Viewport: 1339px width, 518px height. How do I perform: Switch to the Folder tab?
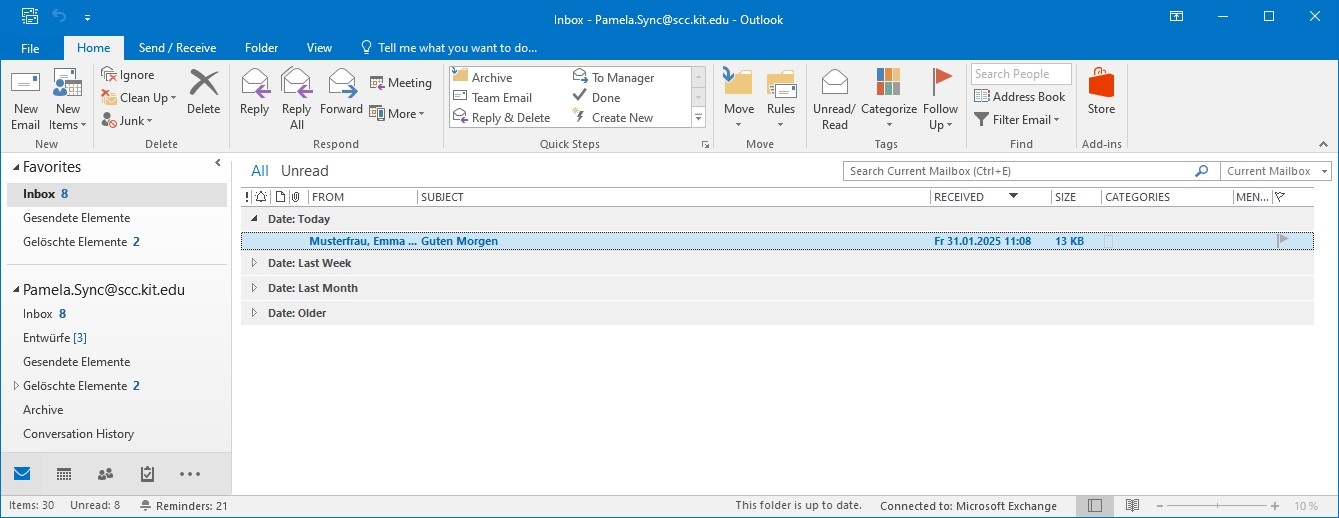pos(262,48)
